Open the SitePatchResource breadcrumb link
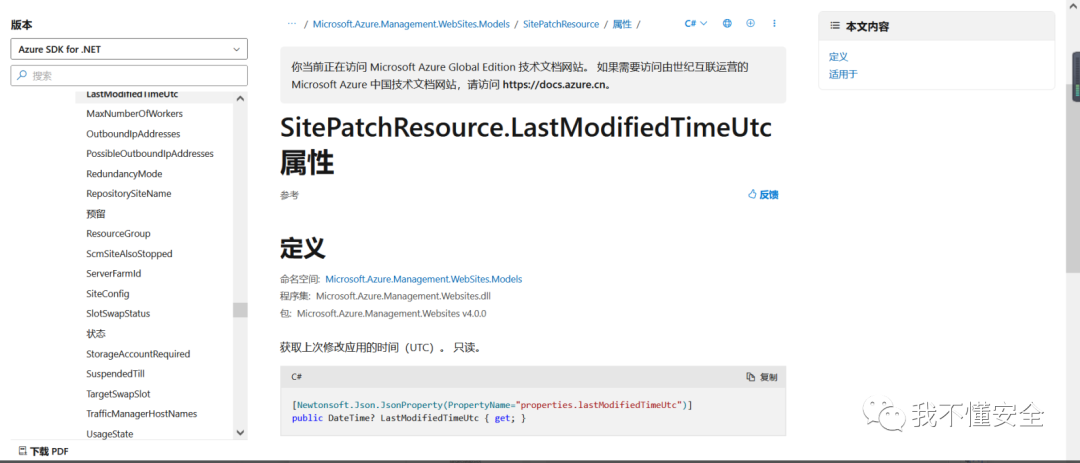Viewport: 1080px width, 463px height. [x=561, y=23]
